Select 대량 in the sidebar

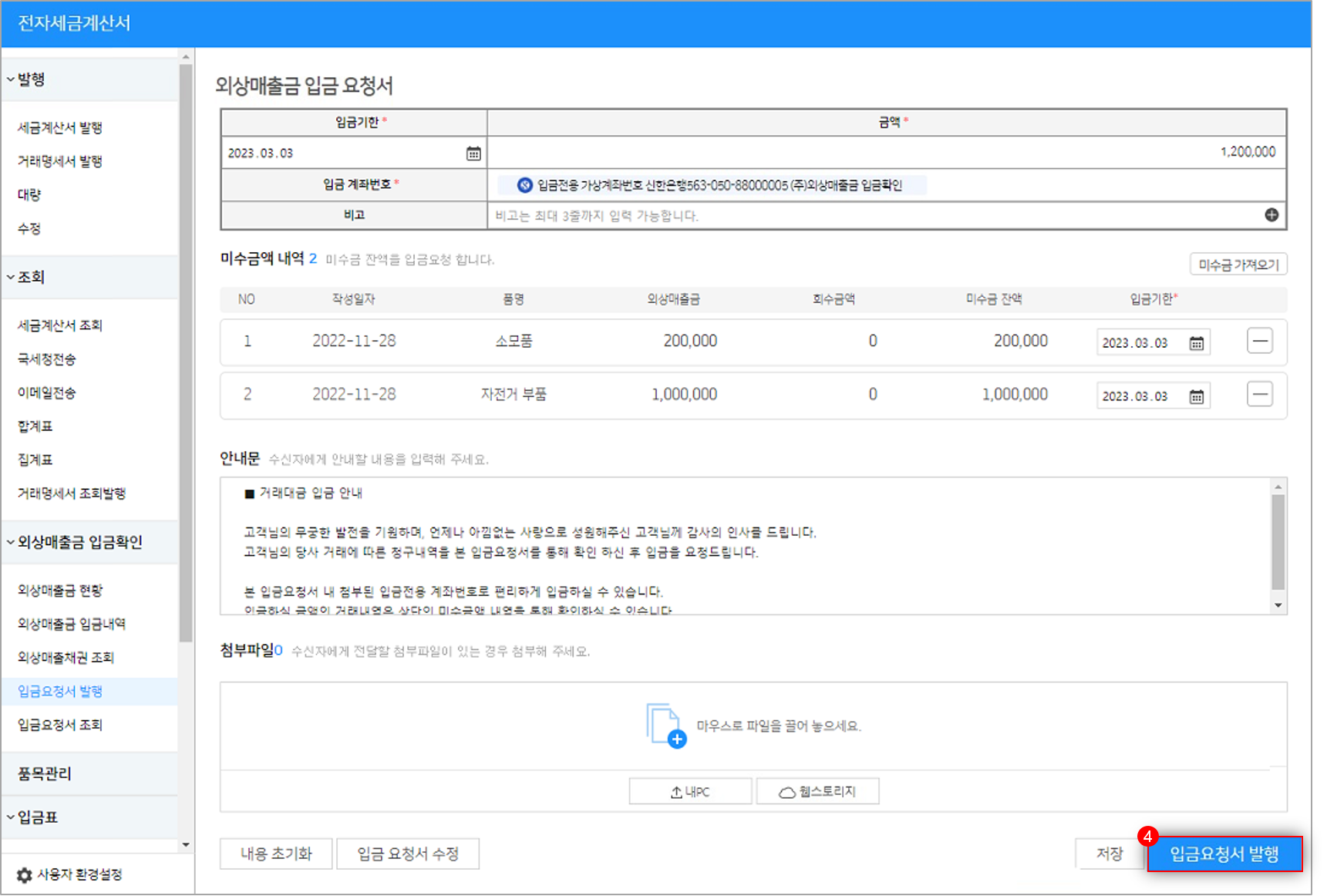pos(29,195)
